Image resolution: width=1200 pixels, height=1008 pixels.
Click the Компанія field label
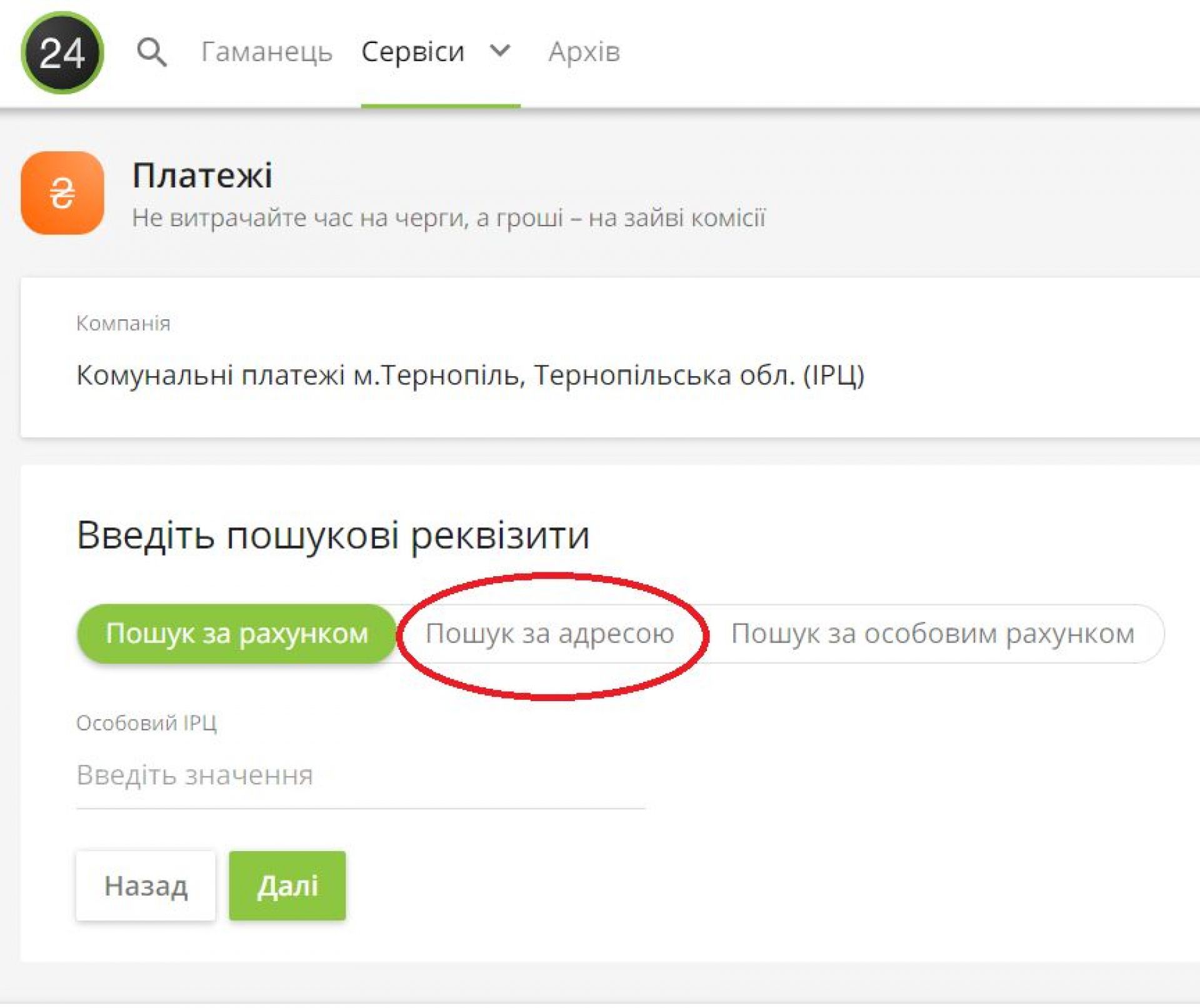pos(123,323)
